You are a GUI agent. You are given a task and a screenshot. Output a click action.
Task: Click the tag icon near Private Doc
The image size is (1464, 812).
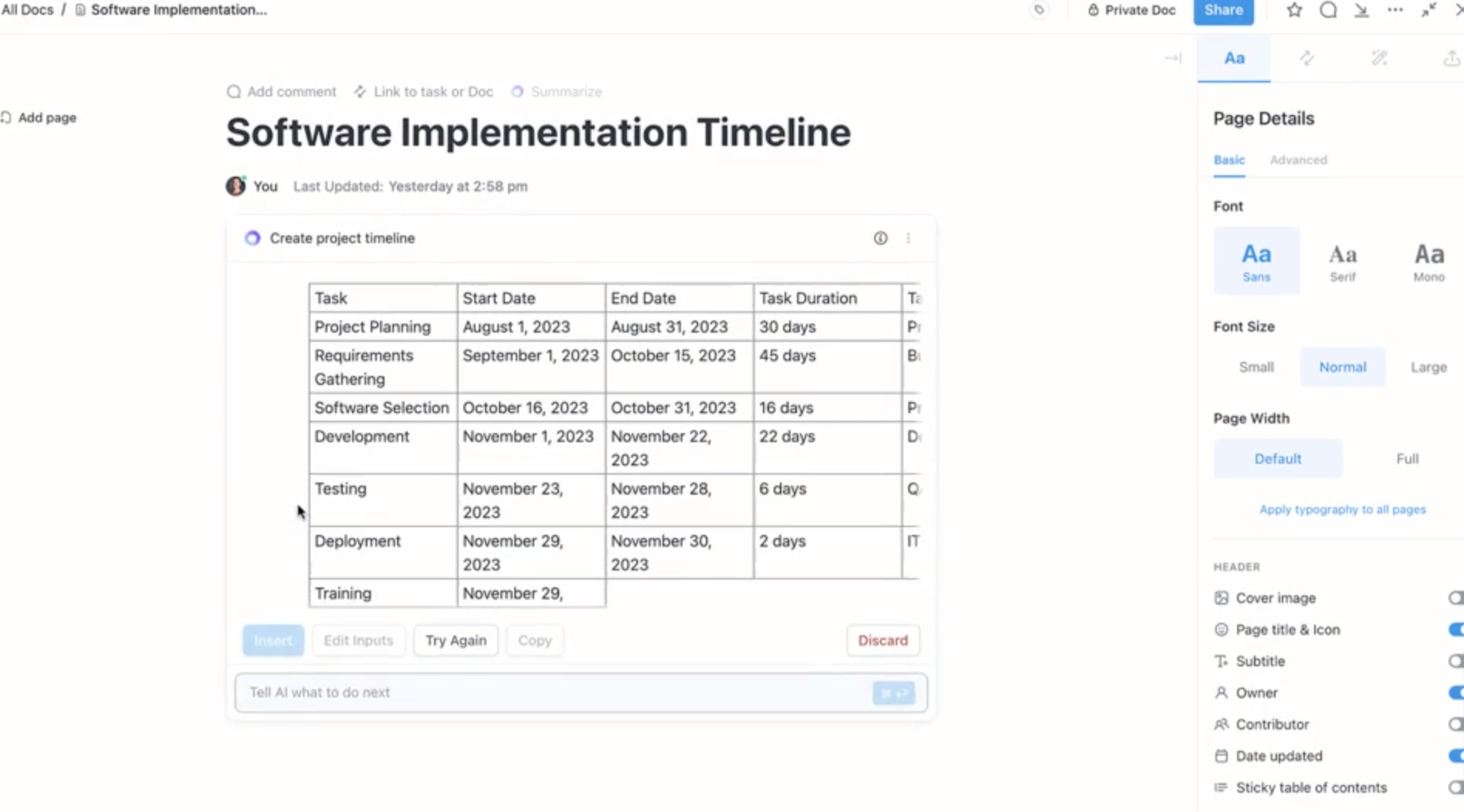pyautogui.click(x=1039, y=10)
